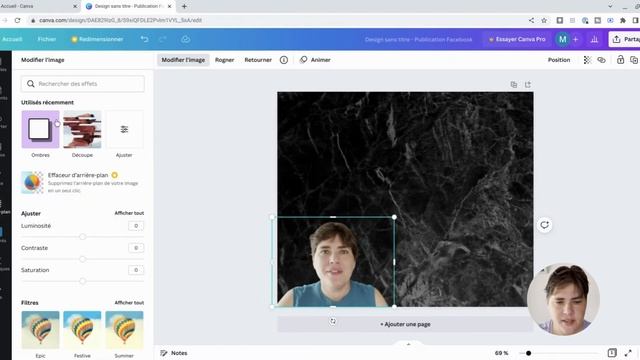Apply the Summer filter
Viewport: 640px width, 360px height.
(124, 330)
